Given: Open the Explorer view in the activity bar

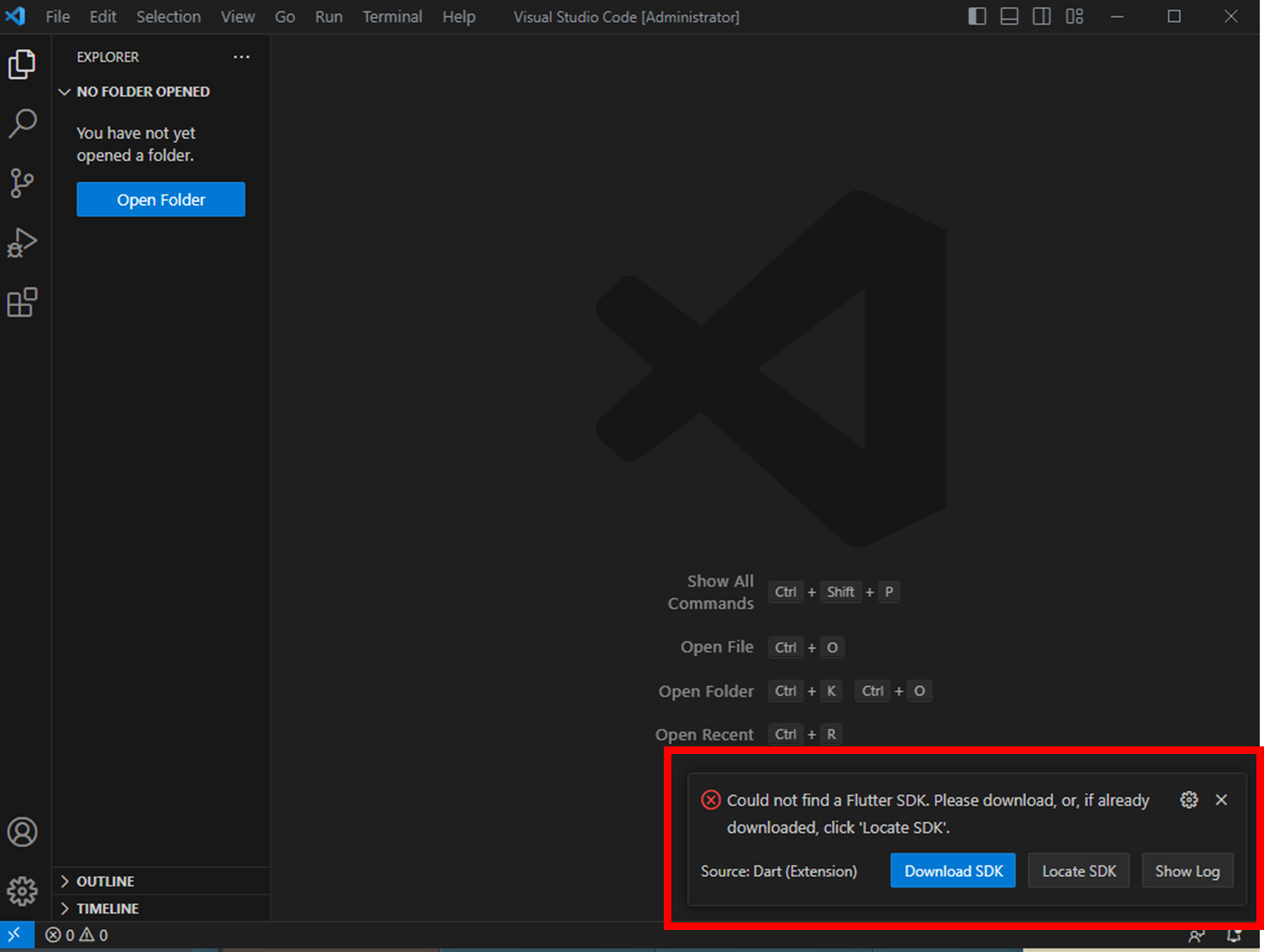Looking at the screenshot, I should pos(22,64).
